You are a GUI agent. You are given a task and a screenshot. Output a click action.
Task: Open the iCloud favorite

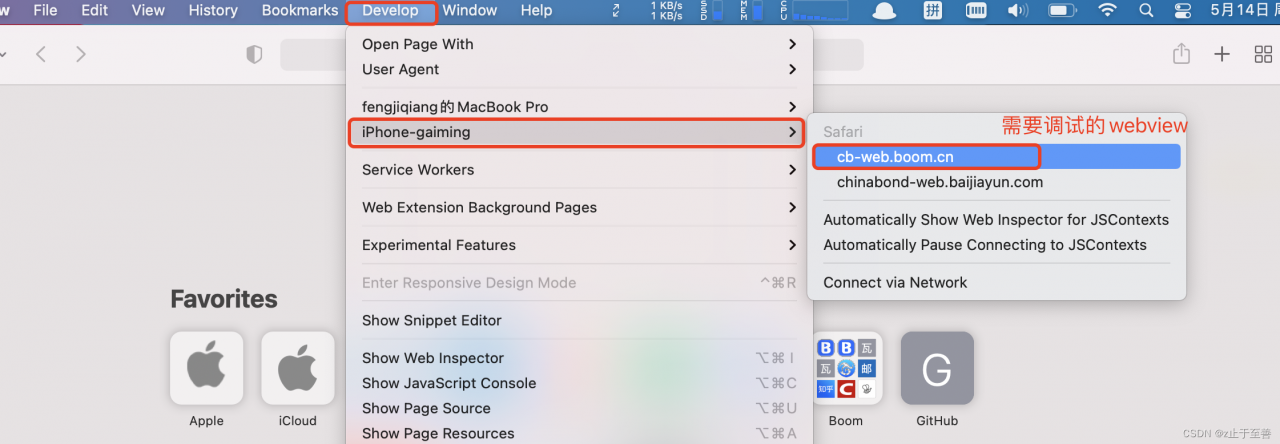pos(297,369)
